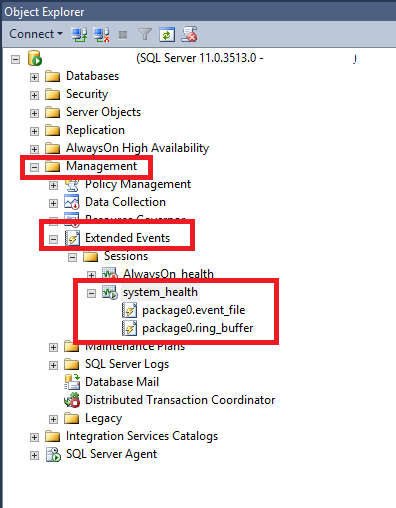Click the SQL Server instance icon
The image size is (396, 508).
[35, 58]
